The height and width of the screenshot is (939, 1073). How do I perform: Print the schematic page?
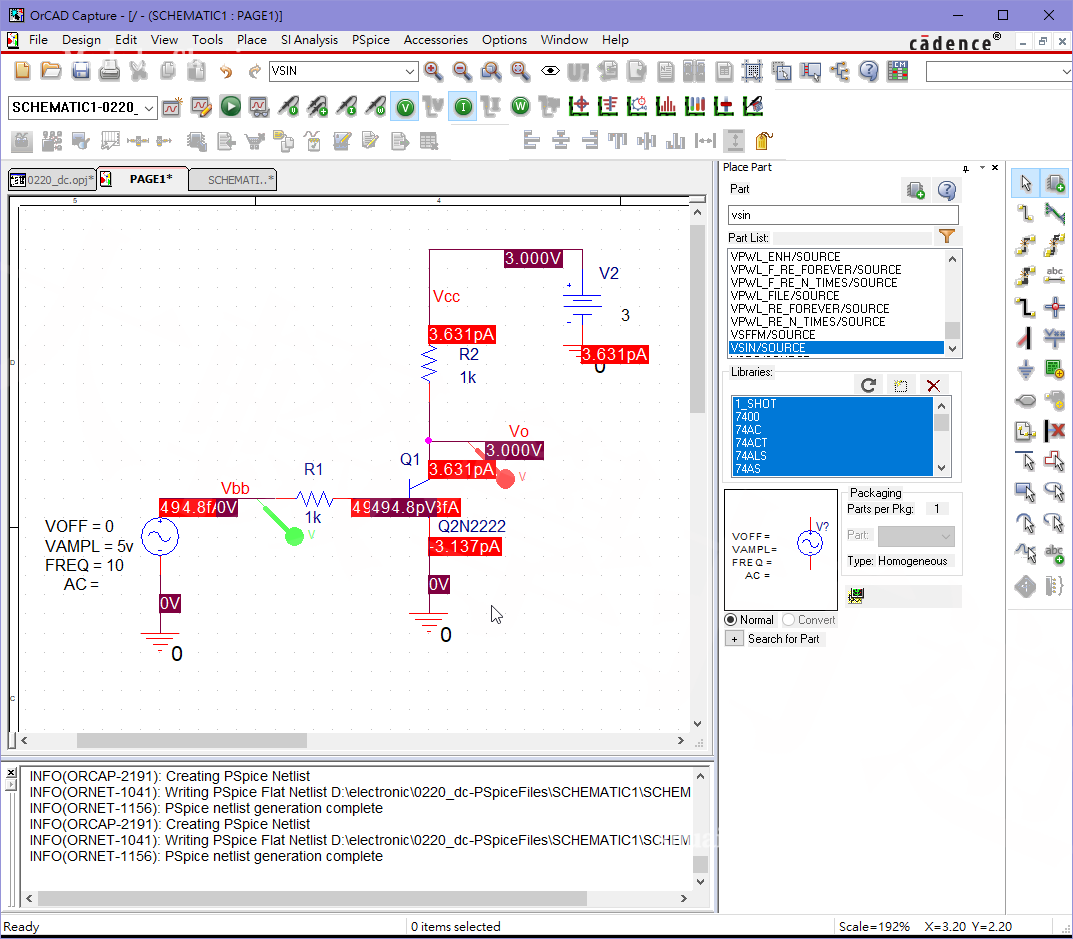click(x=109, y=70)
